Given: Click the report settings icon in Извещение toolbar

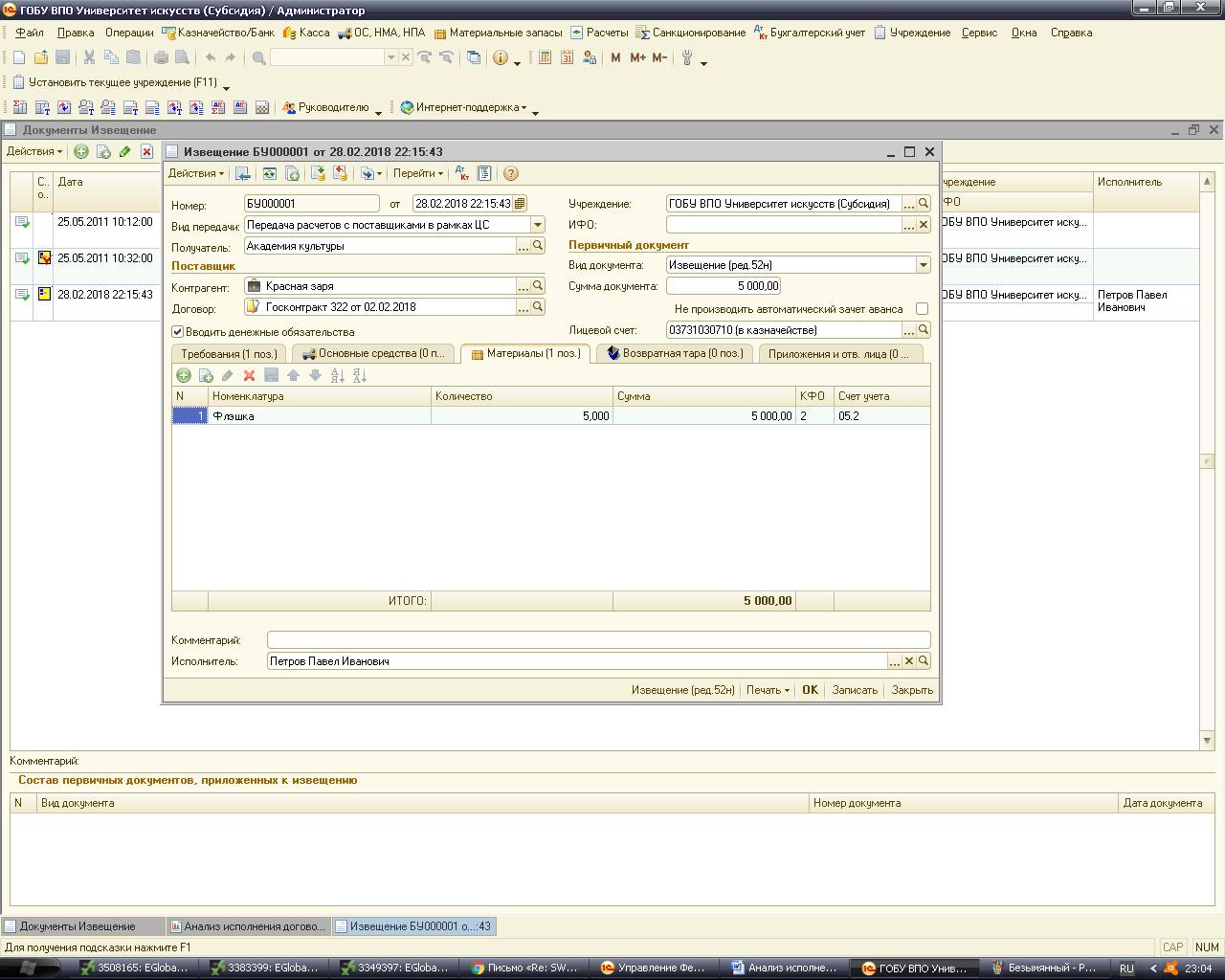Looking at the screenshot, I should point(484,173).
